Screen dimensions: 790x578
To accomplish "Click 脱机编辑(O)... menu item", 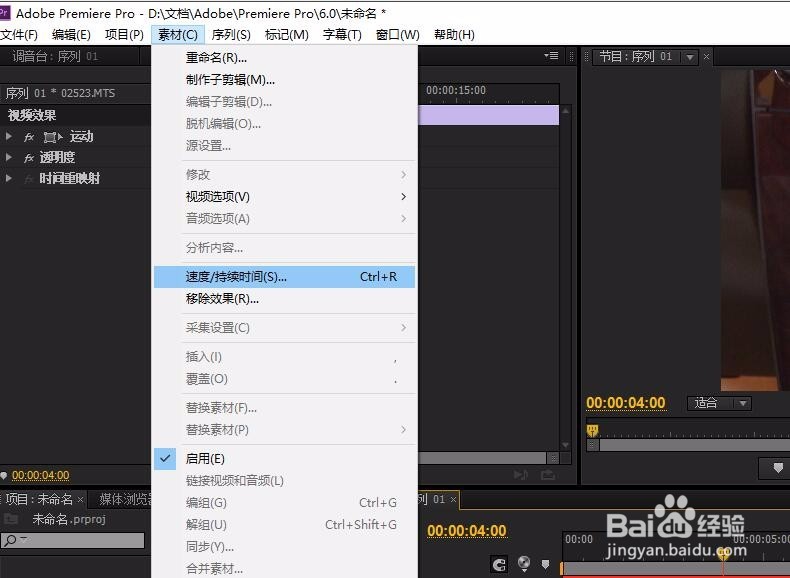I will [x=285, y=124].
